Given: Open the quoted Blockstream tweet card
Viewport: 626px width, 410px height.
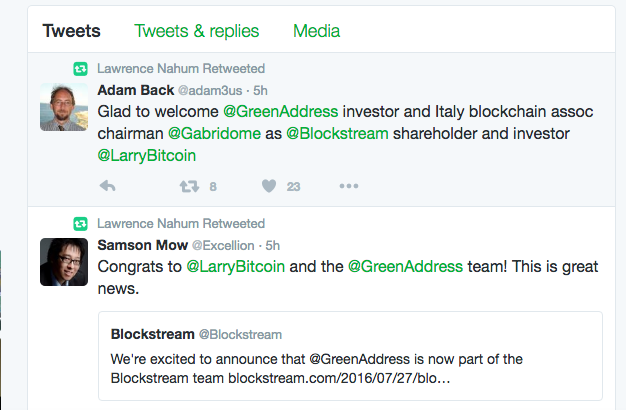Looking at the screenshot, I should coord(350,356).
